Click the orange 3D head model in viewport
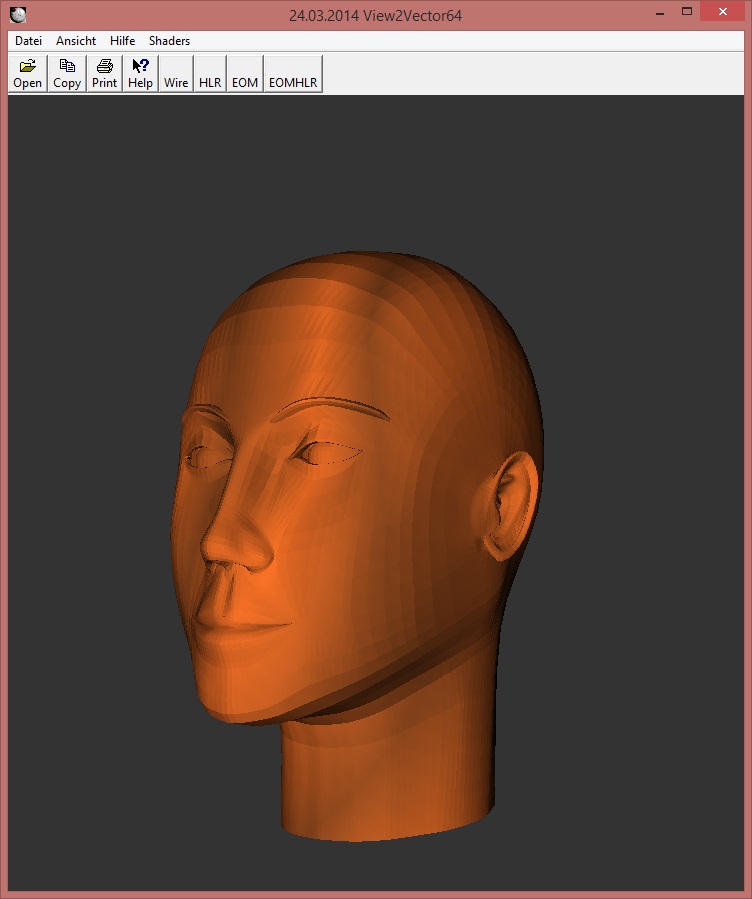The image size is (752, 899). (358, 546)
